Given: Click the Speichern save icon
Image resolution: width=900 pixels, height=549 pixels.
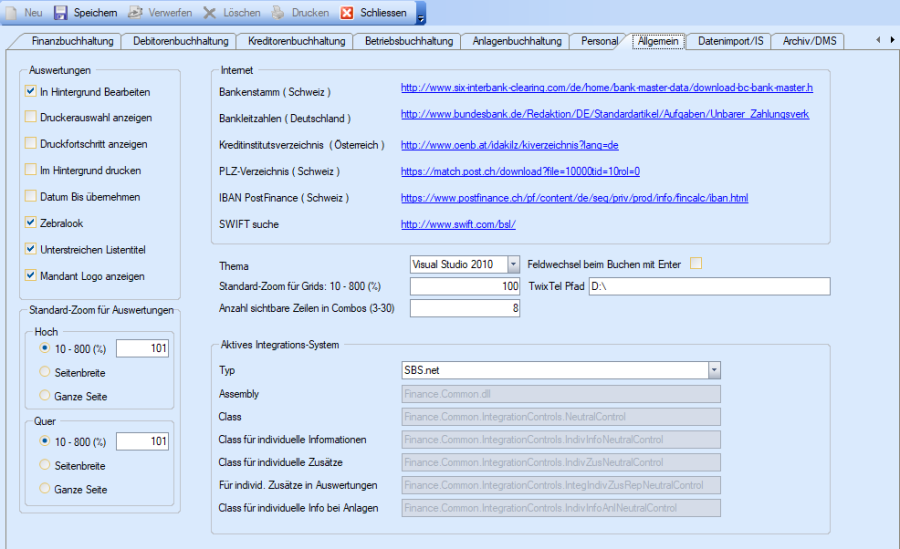Looking at the screenshot, I should click(x=60, y=13).
